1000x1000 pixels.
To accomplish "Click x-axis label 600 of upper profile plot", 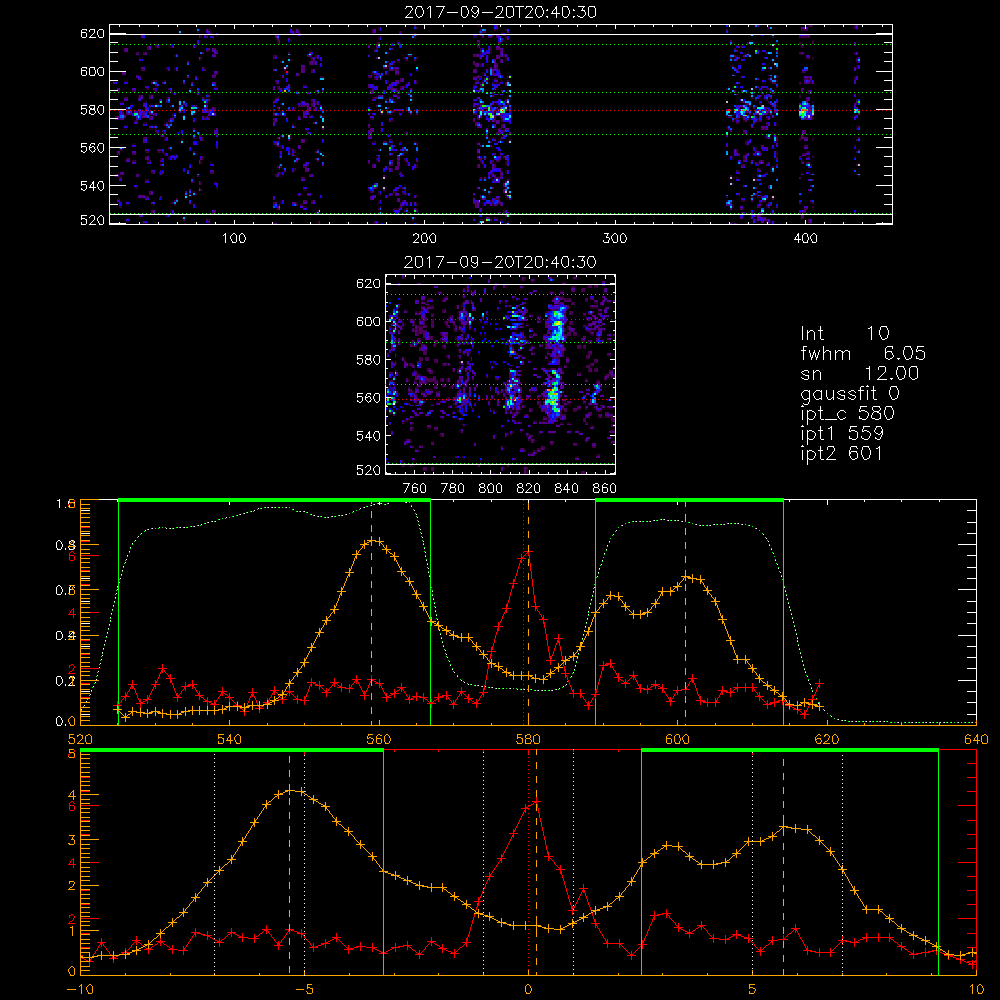I will tap(677, 740).
